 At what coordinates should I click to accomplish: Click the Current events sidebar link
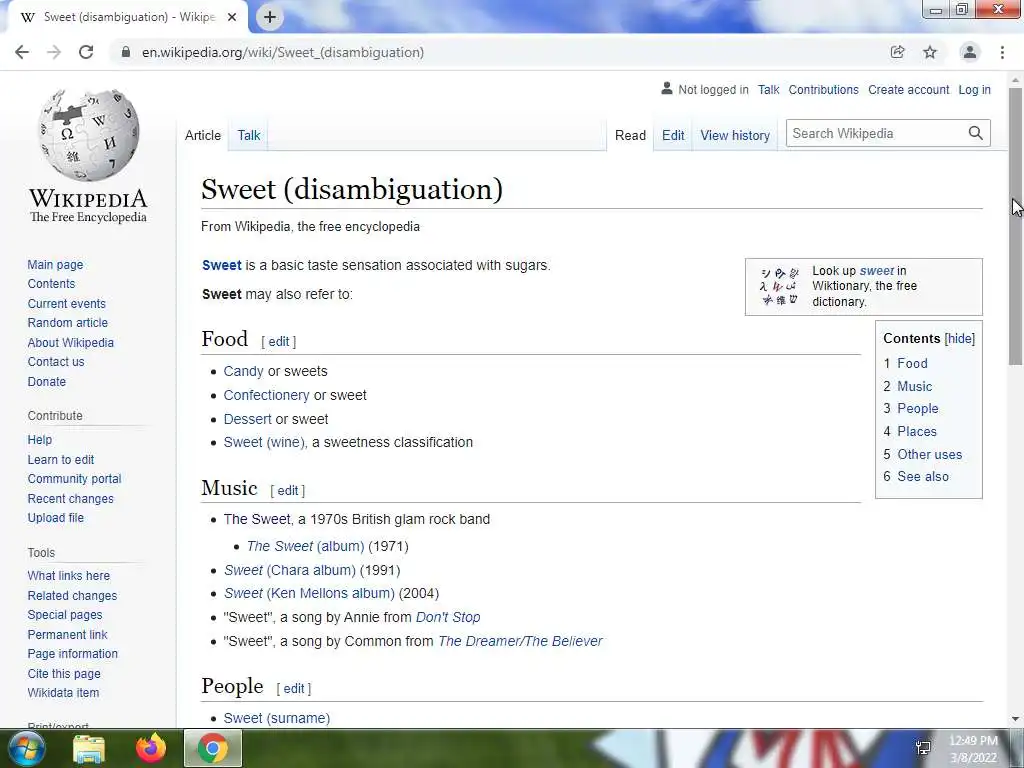[x=67, y=304]
